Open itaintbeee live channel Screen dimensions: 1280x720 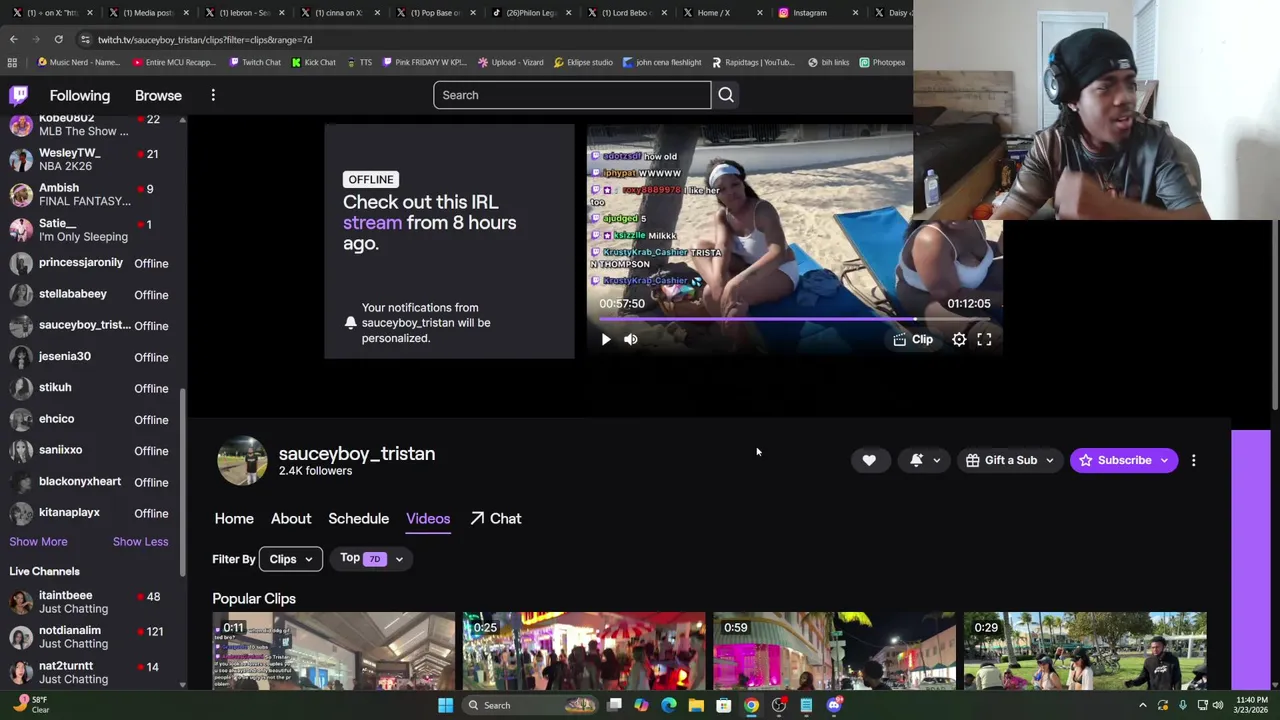tap(92, 602)
